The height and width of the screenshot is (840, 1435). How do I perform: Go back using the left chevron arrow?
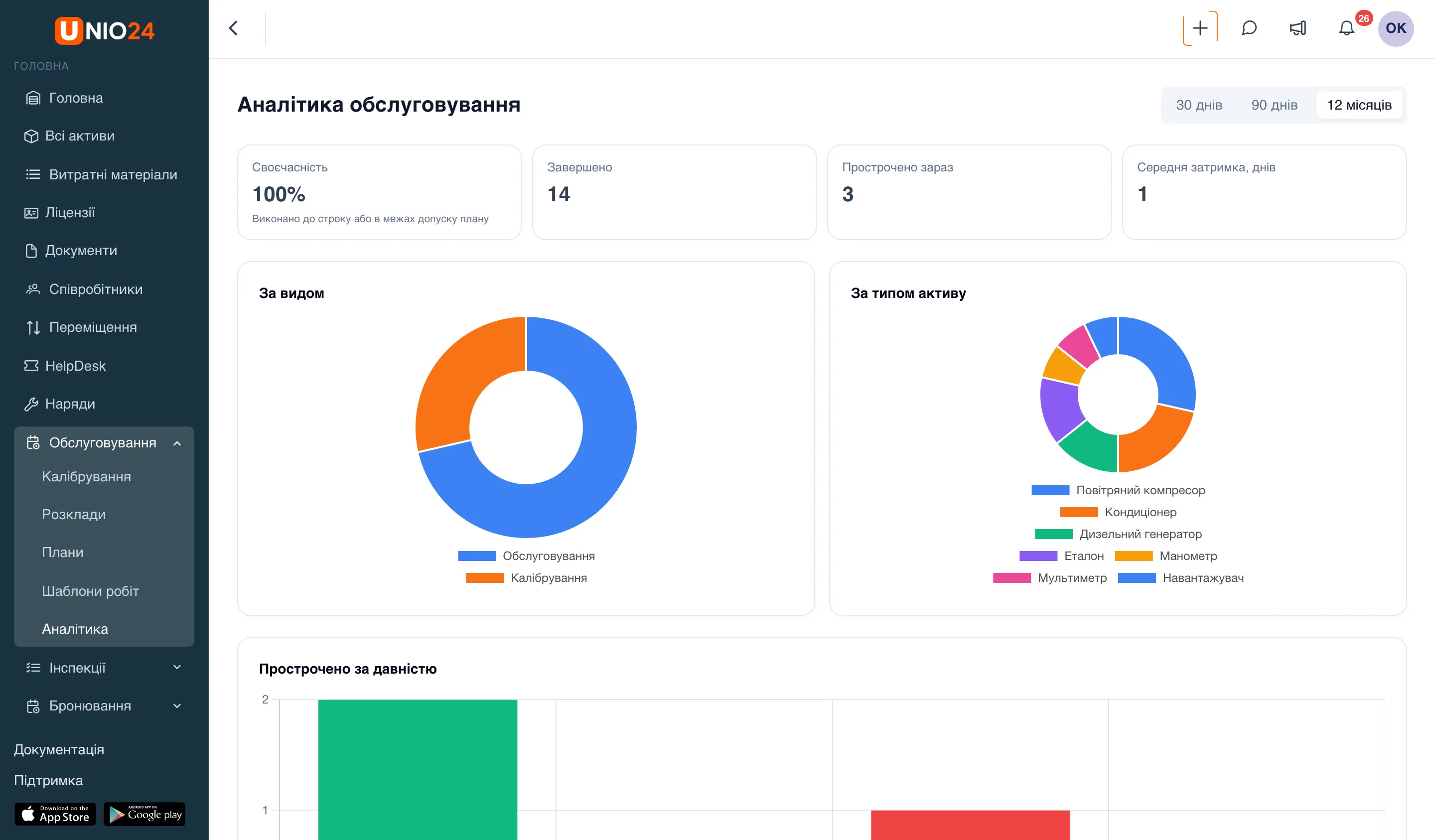[233, 28]
